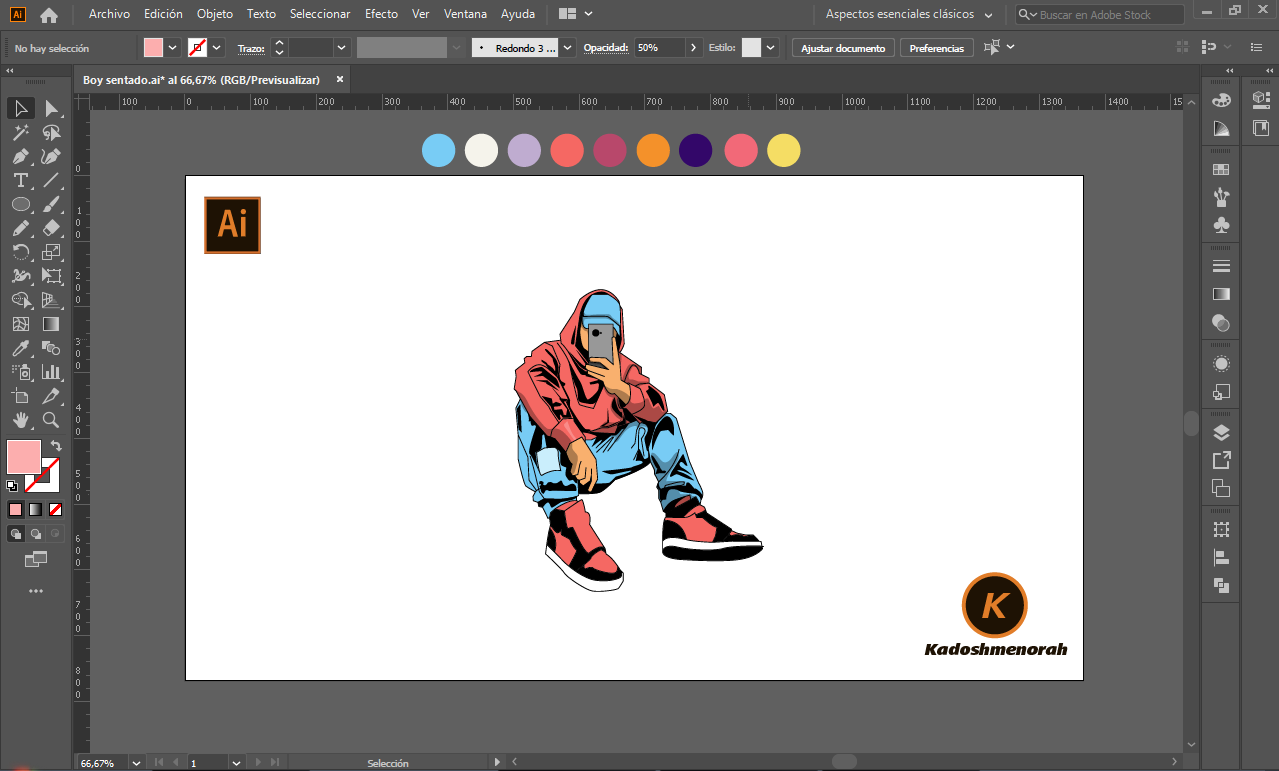This screenshot has height=771, width=1279.
Task: Expand the Opacidad flyout arrow
Action: click(694, 48)
